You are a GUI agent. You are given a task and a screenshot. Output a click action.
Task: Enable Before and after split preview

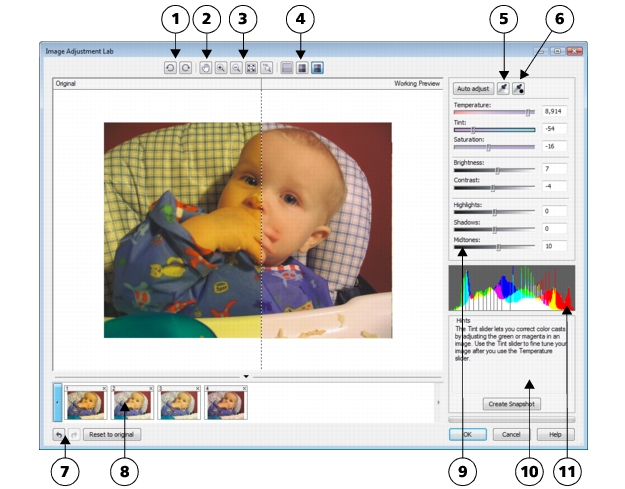click(317, 68)
